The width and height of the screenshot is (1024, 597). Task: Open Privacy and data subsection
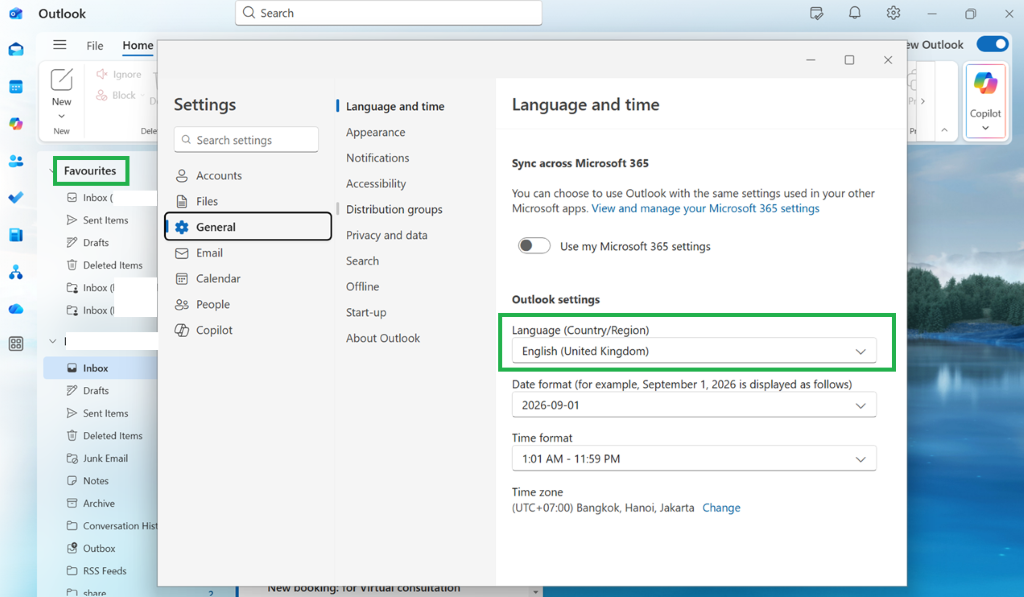[x=387, y=235]
